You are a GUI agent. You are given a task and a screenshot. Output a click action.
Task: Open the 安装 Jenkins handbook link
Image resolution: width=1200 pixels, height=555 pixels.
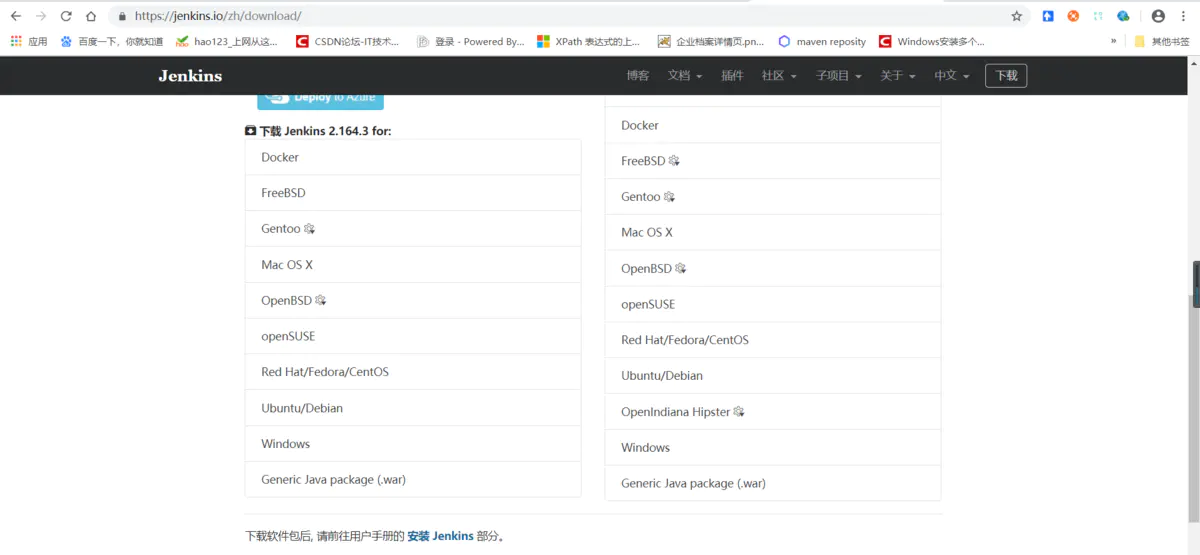pyautogui.click(x=440, y=536)
